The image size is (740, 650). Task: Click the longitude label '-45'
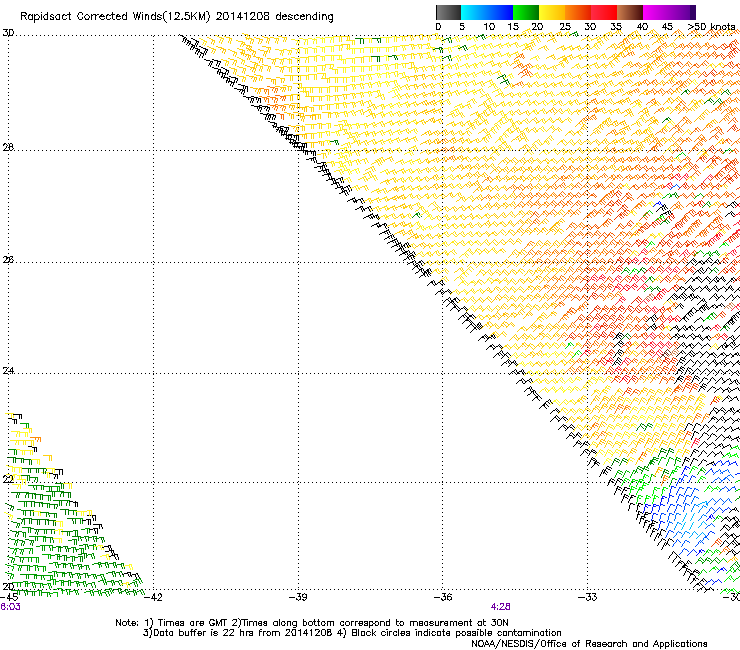(x=9, y=597)
